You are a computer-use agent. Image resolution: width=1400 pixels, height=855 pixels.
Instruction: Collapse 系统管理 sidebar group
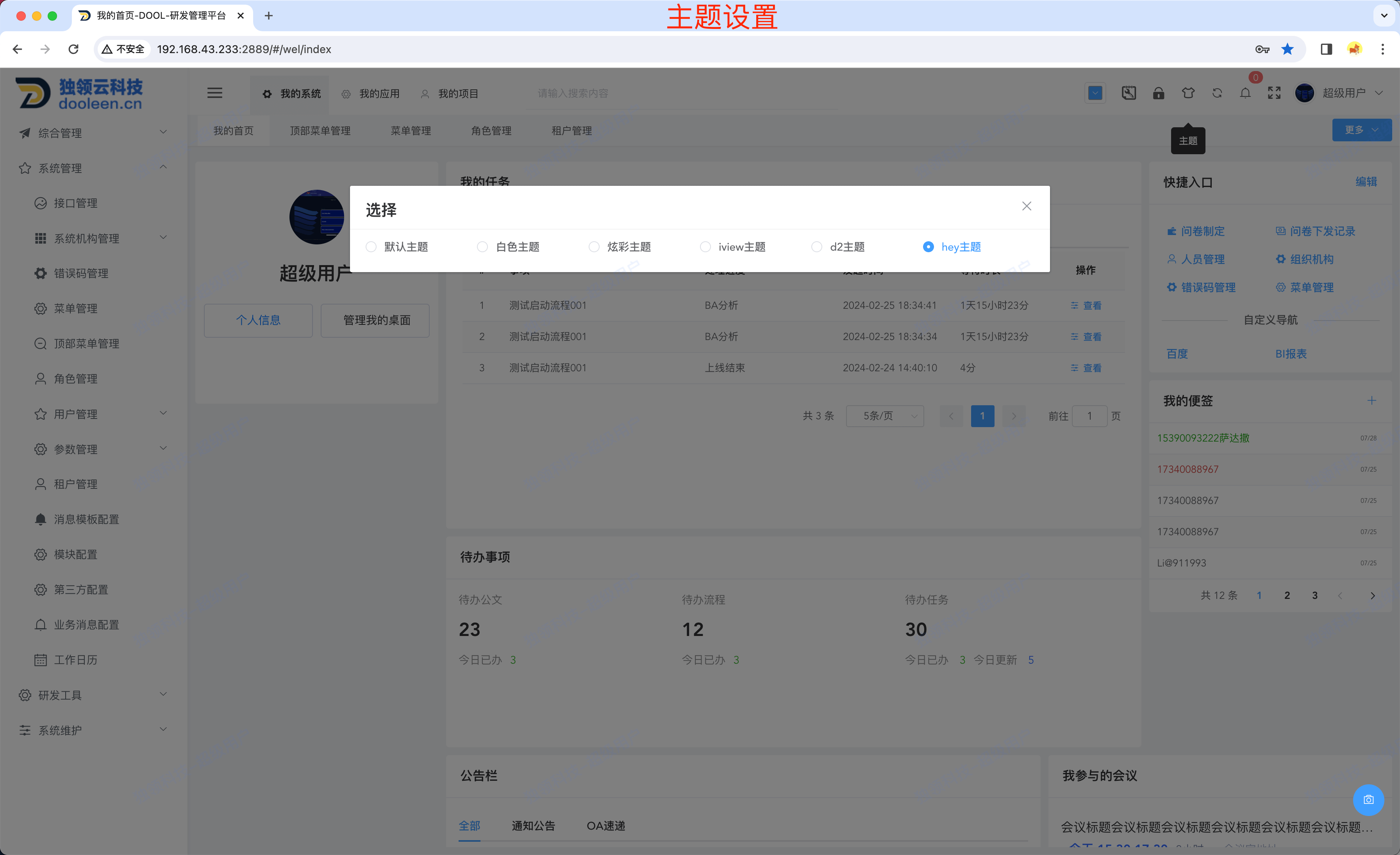coord(94,168)
